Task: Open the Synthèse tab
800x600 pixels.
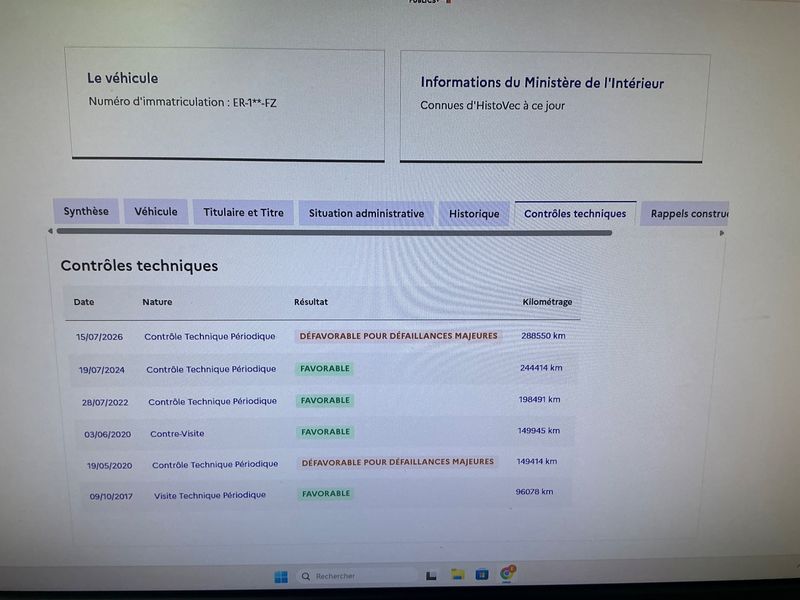Action: click(x=86, y=211)
